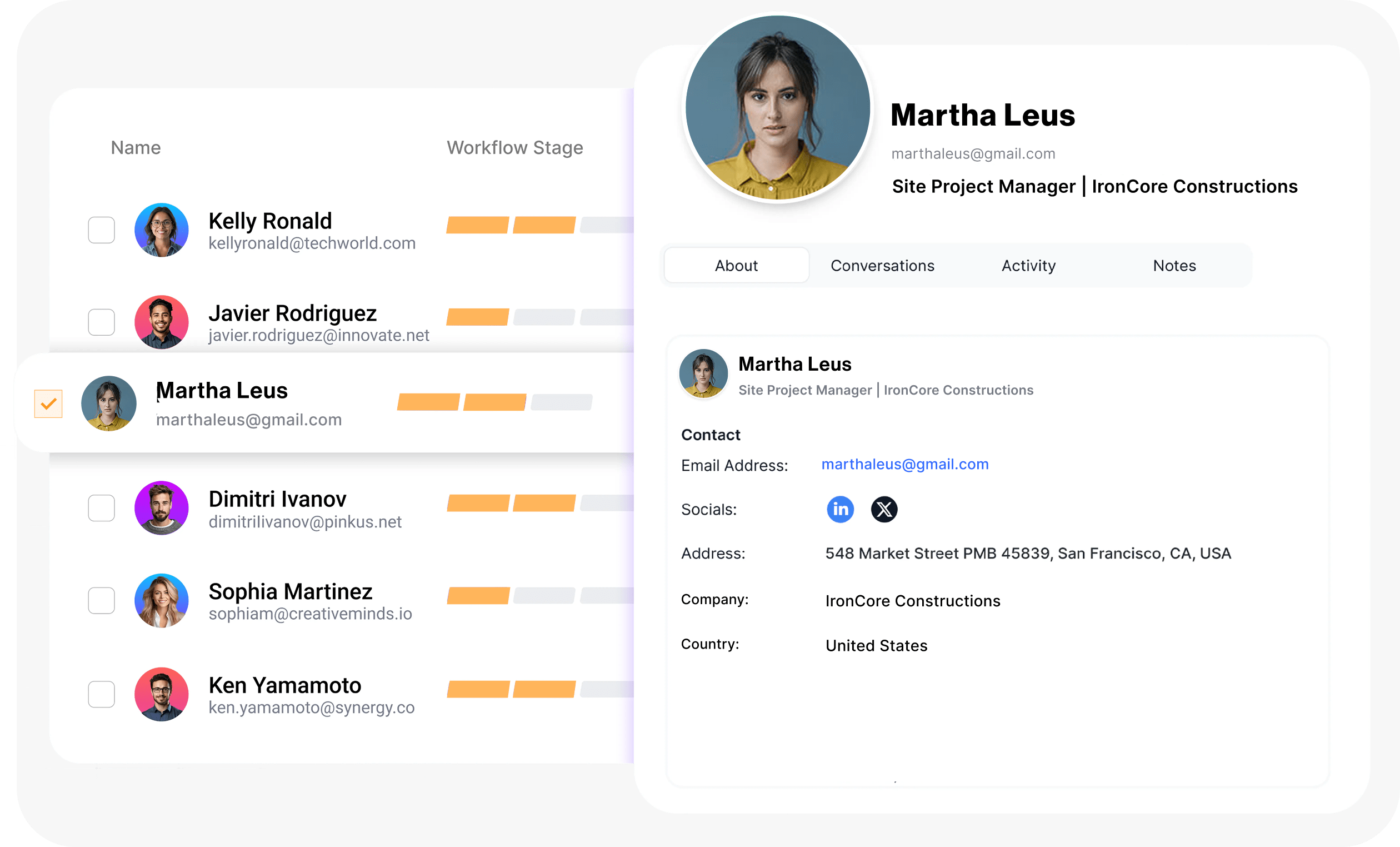1400x847 pixels.
Task: Select the checkbox next to Kelly Ronald
Action: click(101, 230)
